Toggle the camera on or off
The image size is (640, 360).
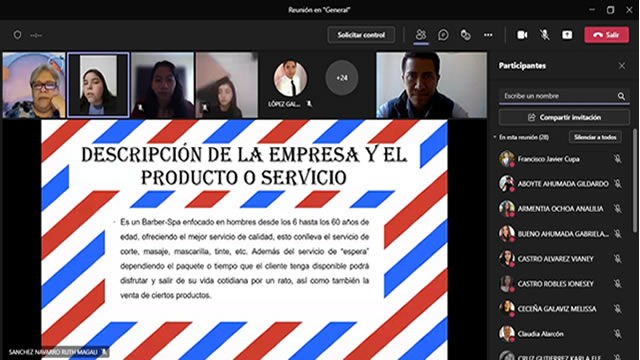[522, 35]
